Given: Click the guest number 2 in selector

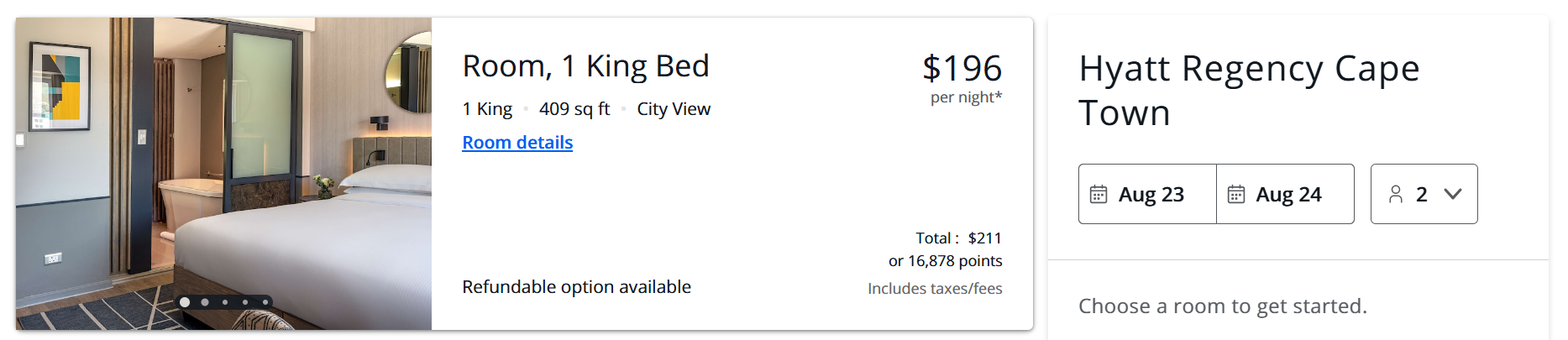Looking at the screenshot, I should 1421,195.
